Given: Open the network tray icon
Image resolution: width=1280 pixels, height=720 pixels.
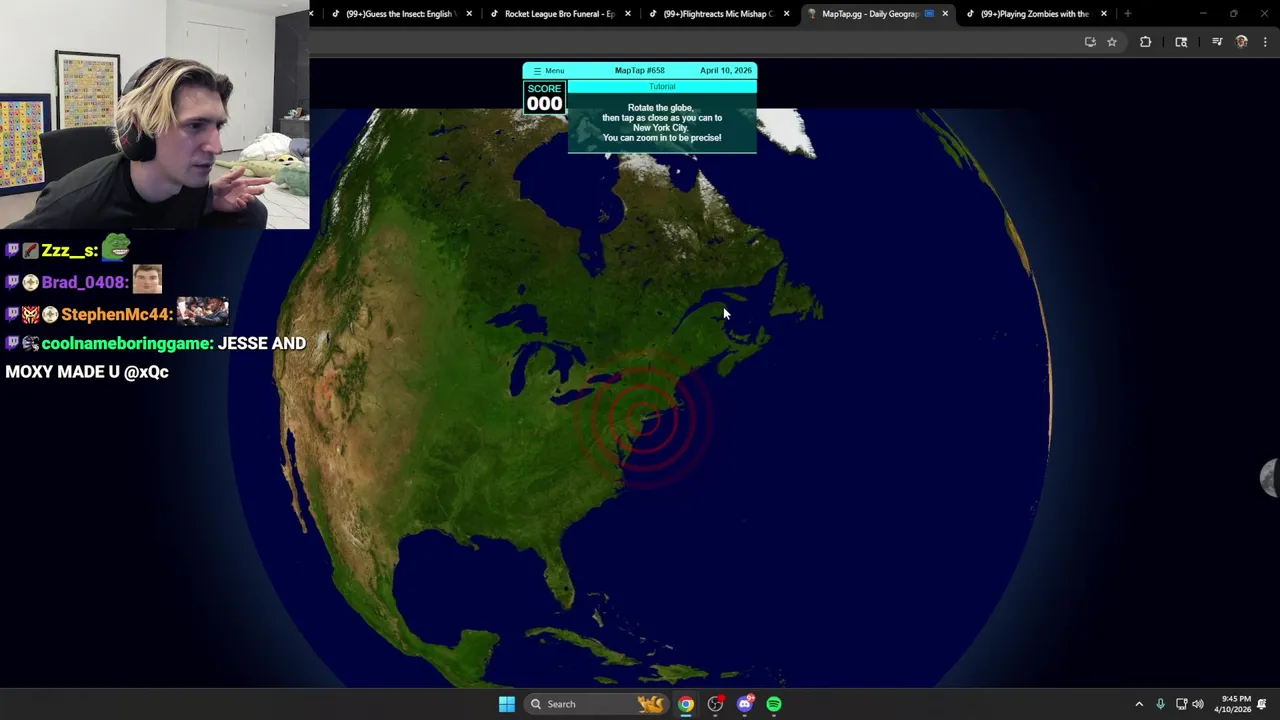Looking at the screenshot, I should coord(1181,704).
